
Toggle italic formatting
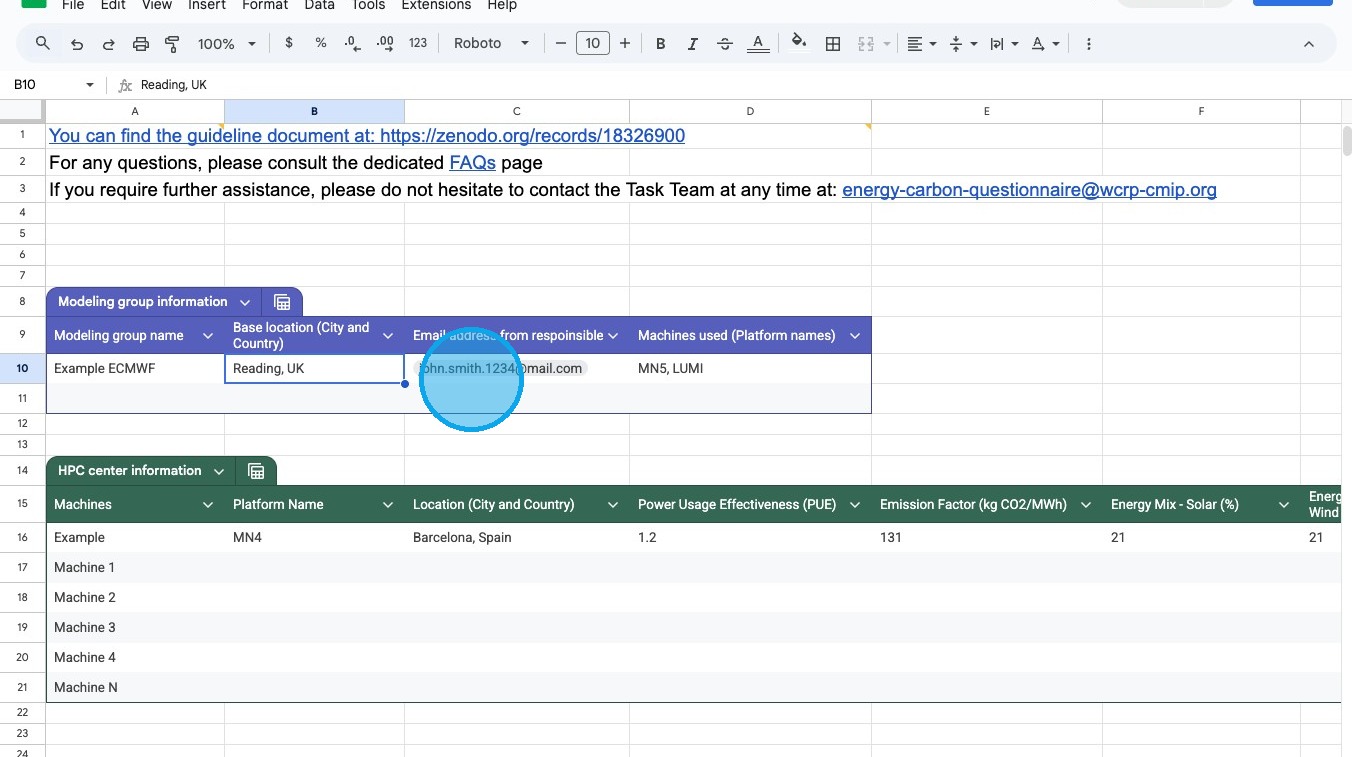coord(692,44)
